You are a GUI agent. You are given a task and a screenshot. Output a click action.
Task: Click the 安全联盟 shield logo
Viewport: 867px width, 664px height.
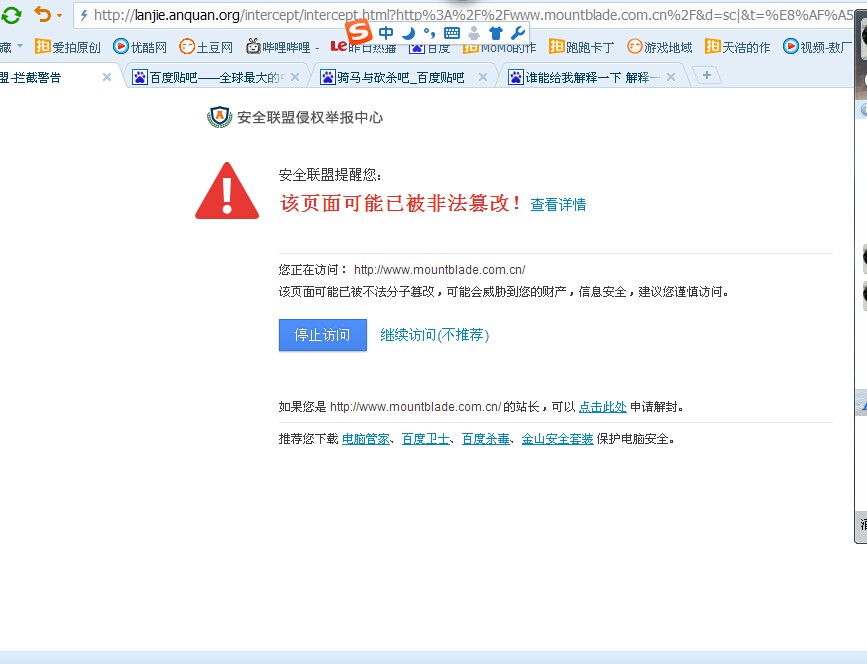220,117
